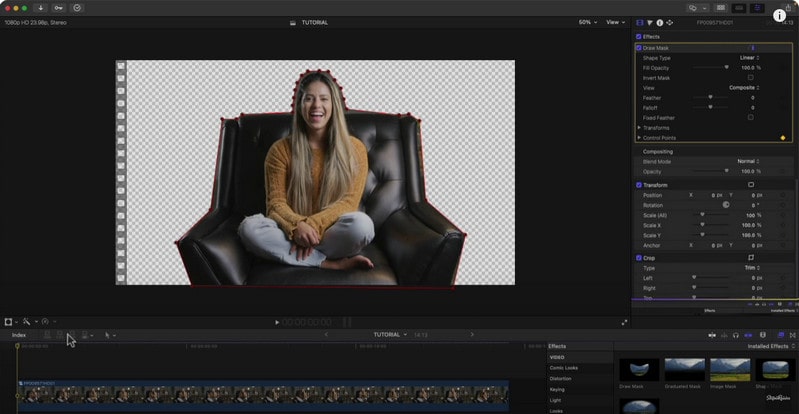799x414 pixels.
Task: Open the clip appearance icon in timeline
Action: click(x=763, y=335)
